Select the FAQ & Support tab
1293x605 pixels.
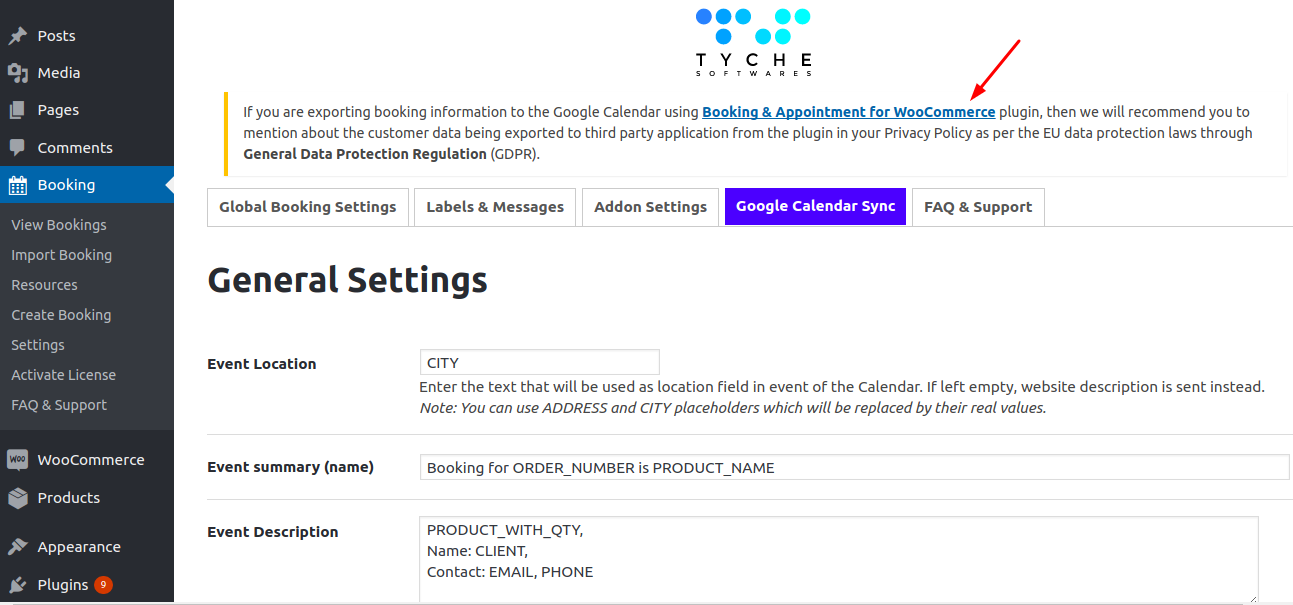(977, 207)
